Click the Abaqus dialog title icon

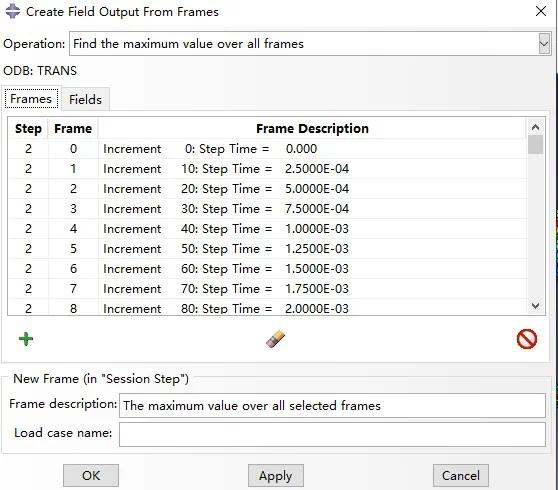point(13,11)
